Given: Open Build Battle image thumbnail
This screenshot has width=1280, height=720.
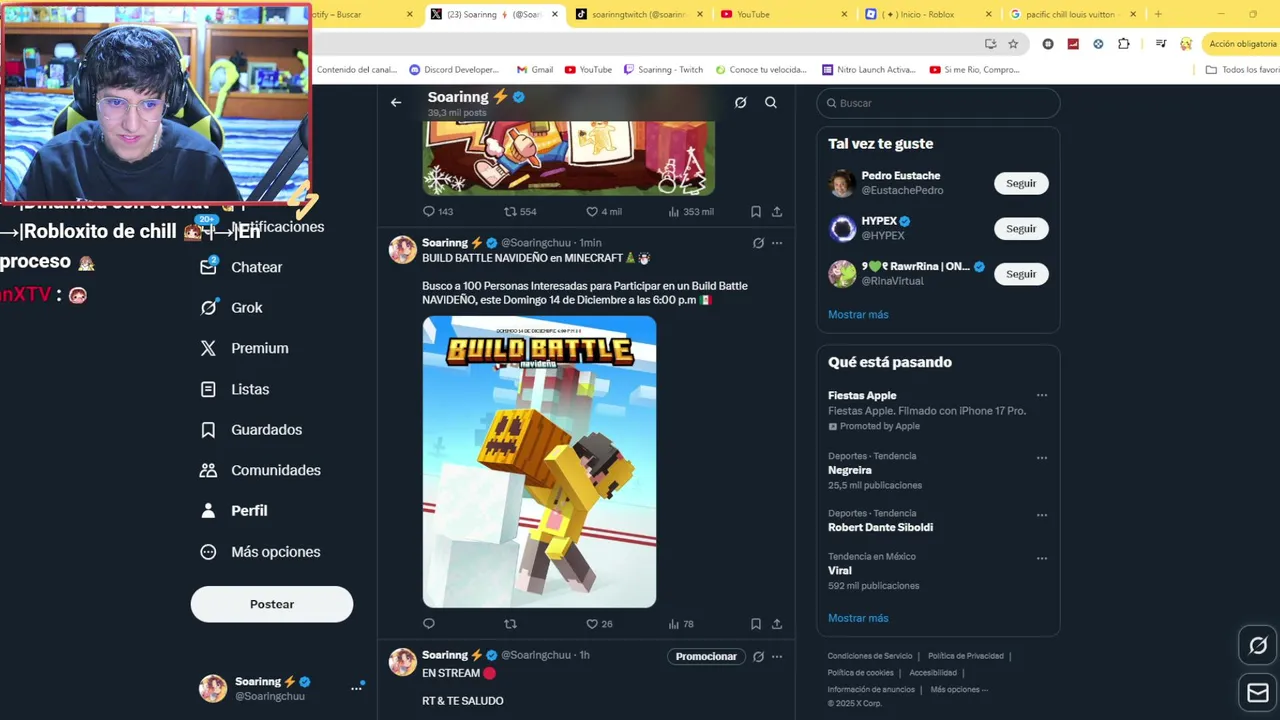Looking at the screenshot, I should (539, 462).
